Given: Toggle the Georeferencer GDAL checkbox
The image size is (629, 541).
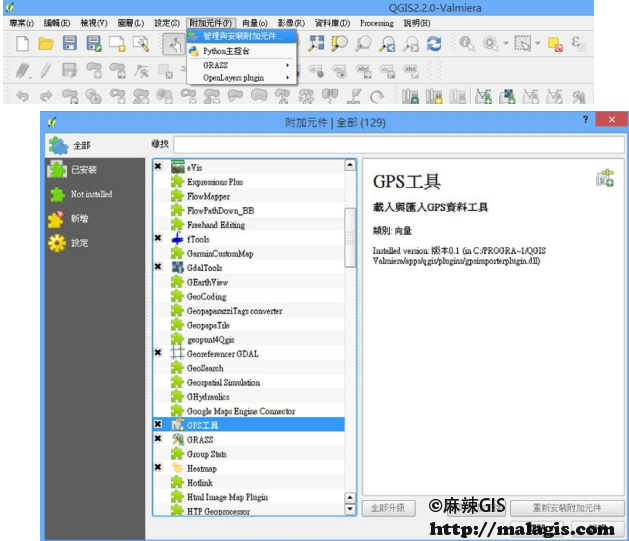Looking at the screenshot, I should coord(158,353).
